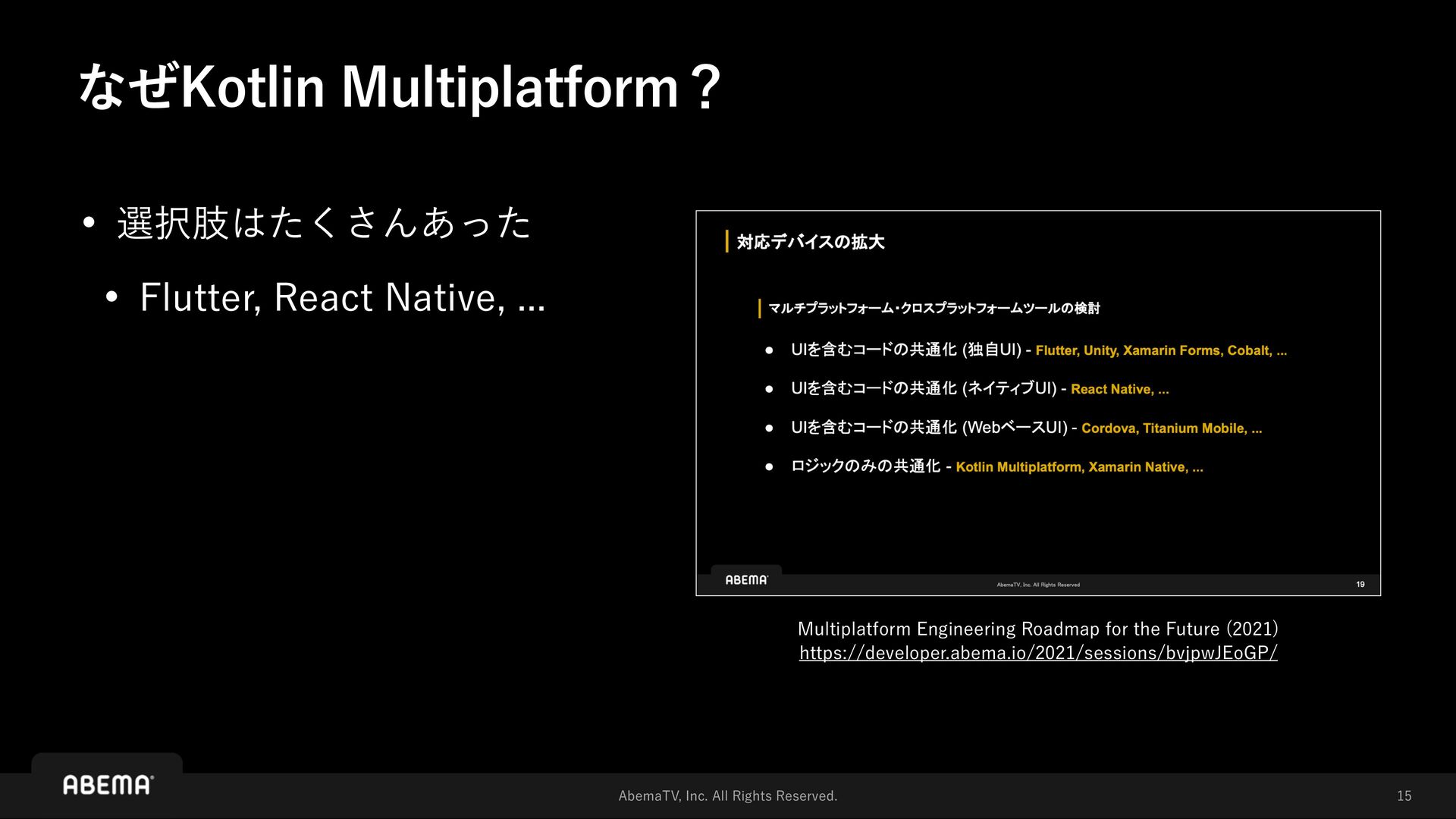The image size is (1456, 819).
Task: Click the ABEMA logo at bottom left
Action: (108, 785)
